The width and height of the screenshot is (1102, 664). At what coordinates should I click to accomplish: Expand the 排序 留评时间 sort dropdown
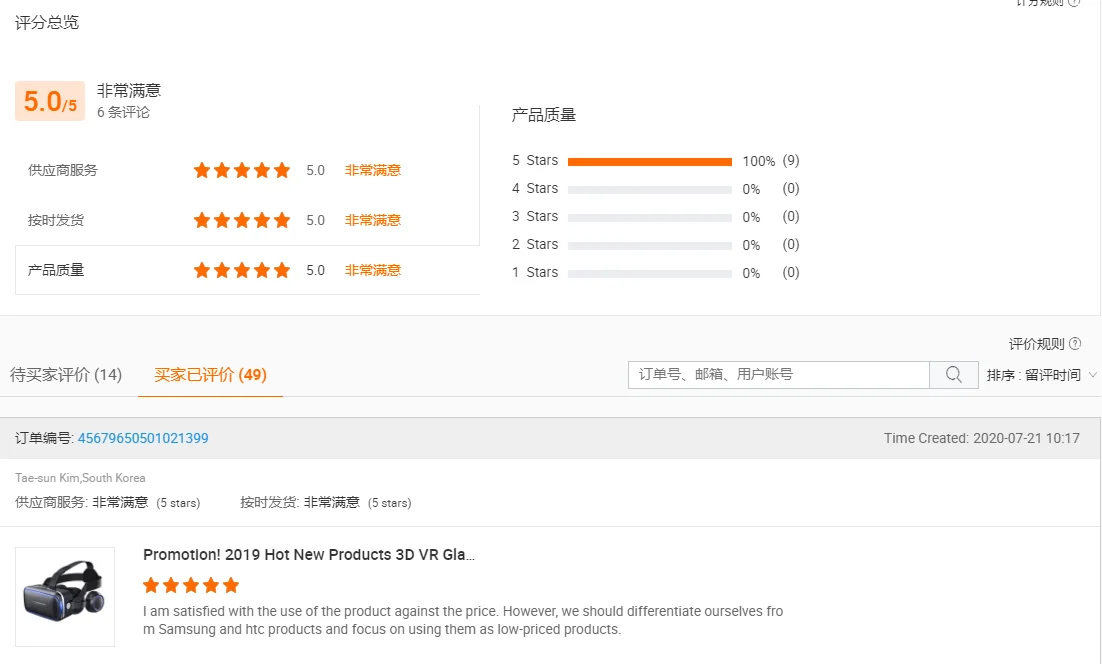[1042, 375]
